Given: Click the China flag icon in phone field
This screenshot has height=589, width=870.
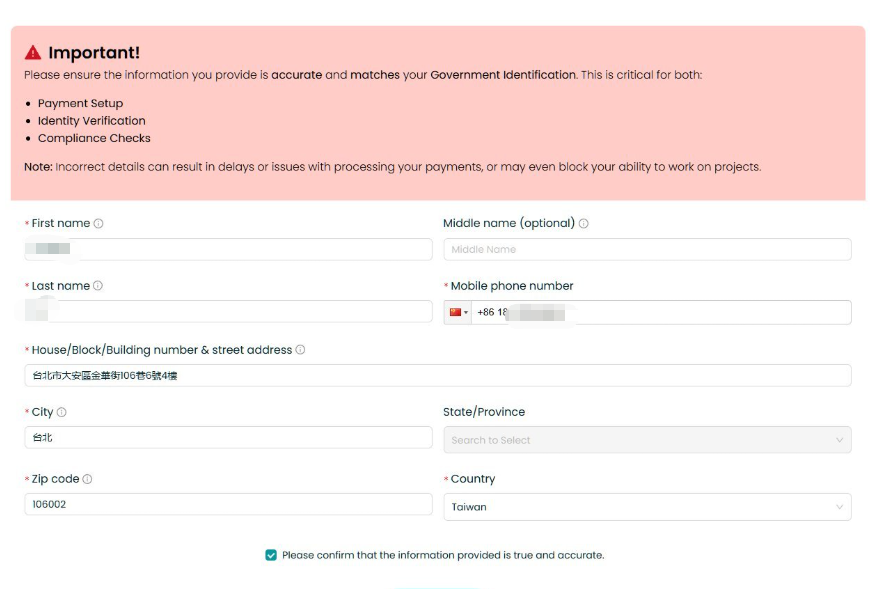Looking at the screenshot, I should click(456, 312).
